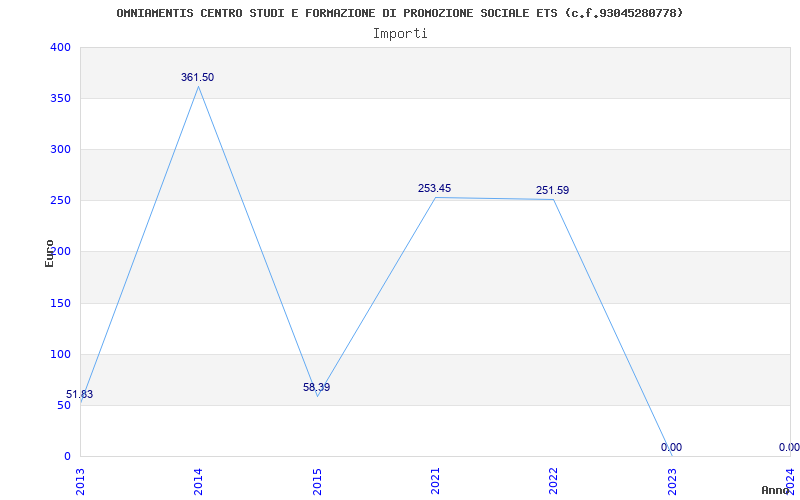Click the 0.00 label above 2024
800x500 pixels.
(x=789, y=447)
